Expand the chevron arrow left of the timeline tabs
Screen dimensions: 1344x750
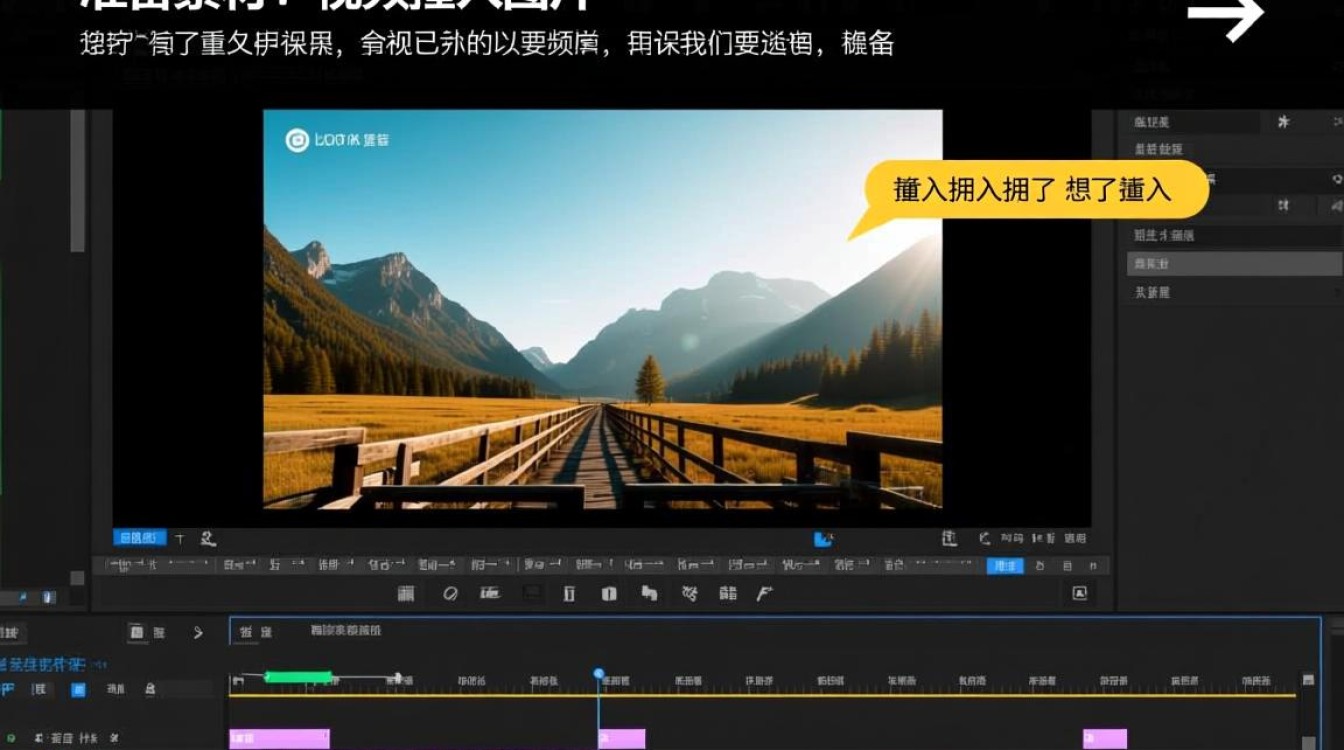click(197, 632)
